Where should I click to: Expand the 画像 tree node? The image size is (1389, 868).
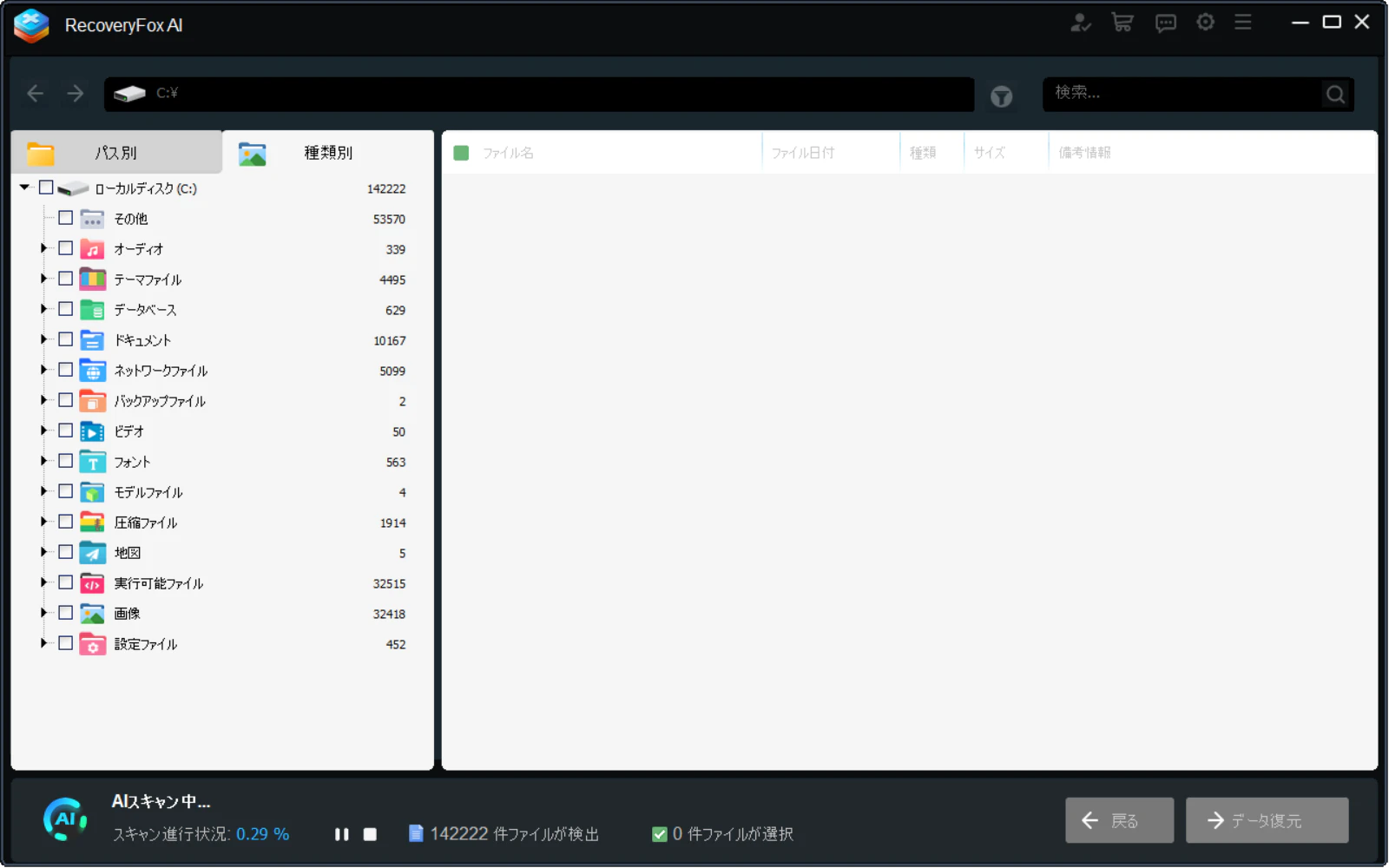point(43,614)
